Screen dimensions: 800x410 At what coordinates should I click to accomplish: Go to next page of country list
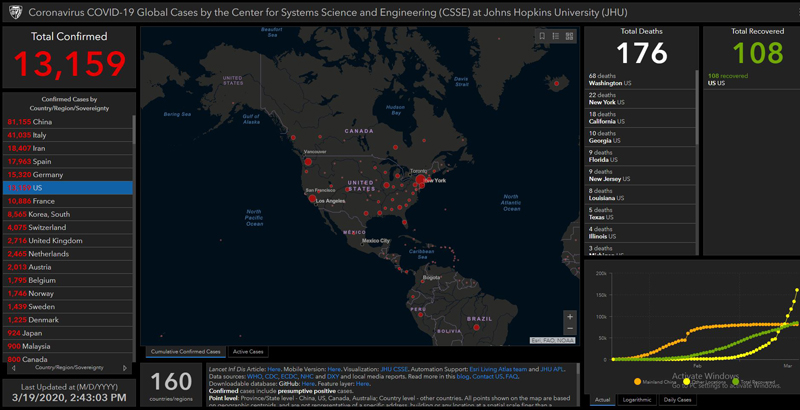pos(125,368)
